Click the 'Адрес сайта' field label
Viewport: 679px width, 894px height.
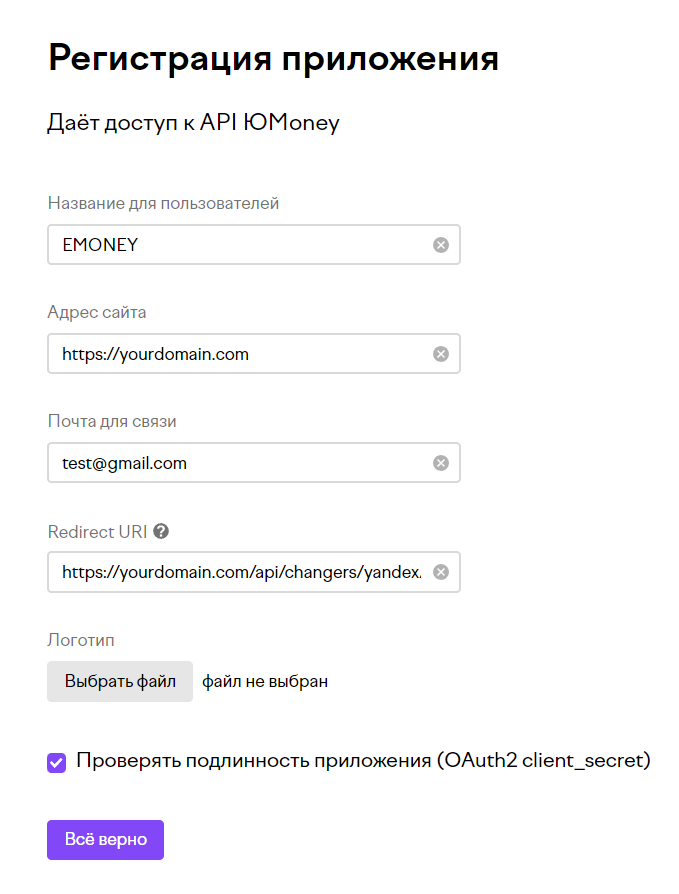point(97,312)
